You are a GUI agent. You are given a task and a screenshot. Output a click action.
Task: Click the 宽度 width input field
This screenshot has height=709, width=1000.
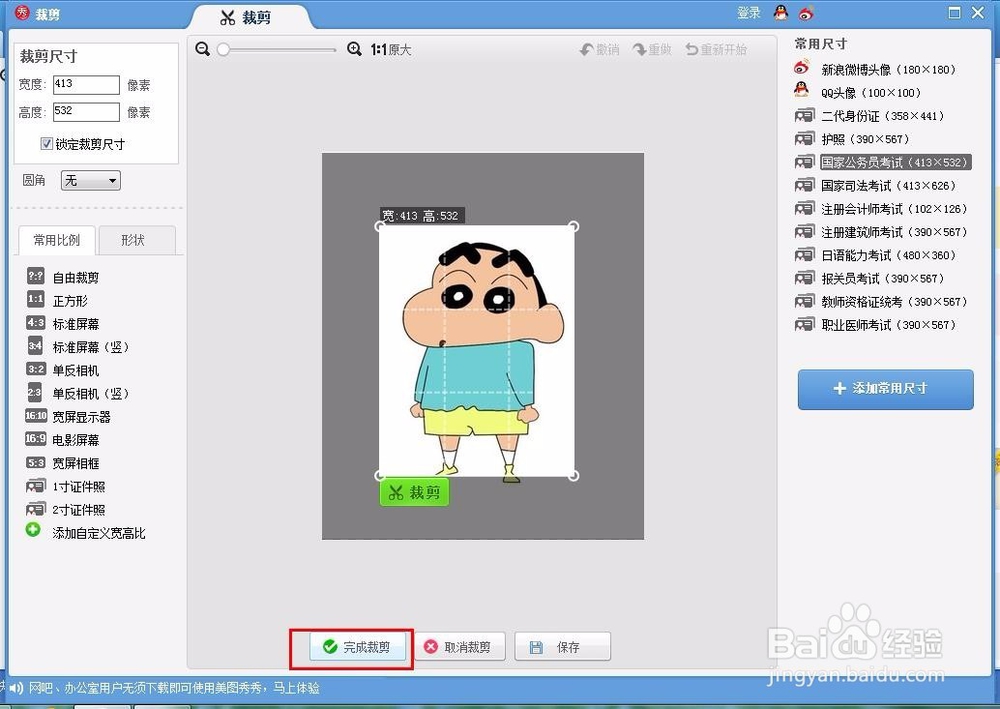click(86, 85)
